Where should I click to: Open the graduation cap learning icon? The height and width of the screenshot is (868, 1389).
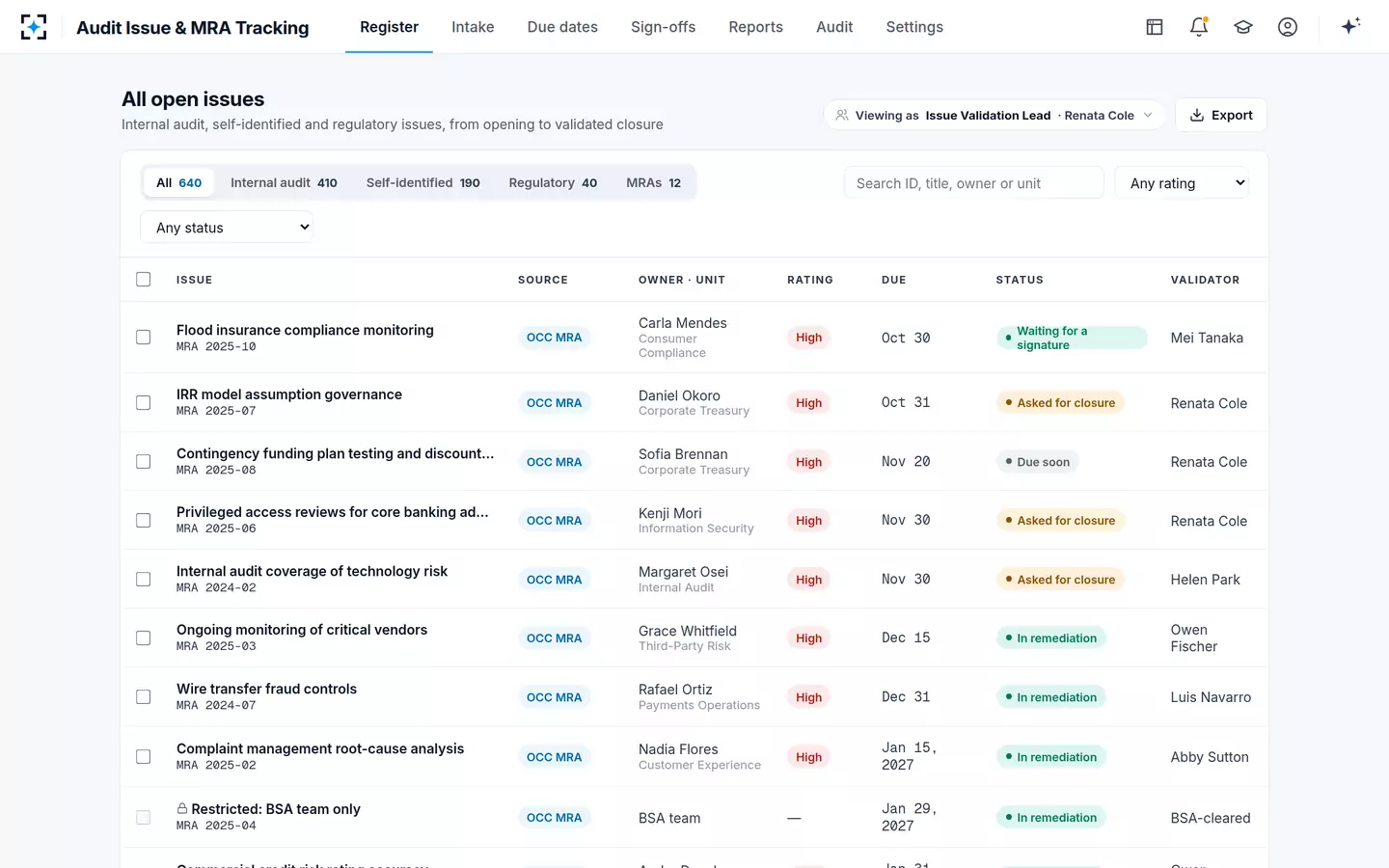click(1243, 27)
